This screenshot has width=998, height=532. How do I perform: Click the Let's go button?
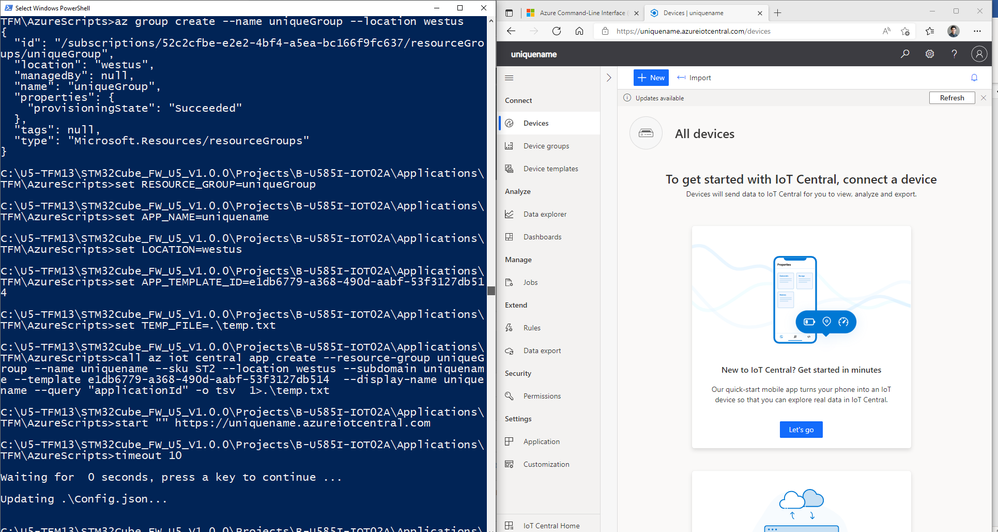(x=801, y=430)
